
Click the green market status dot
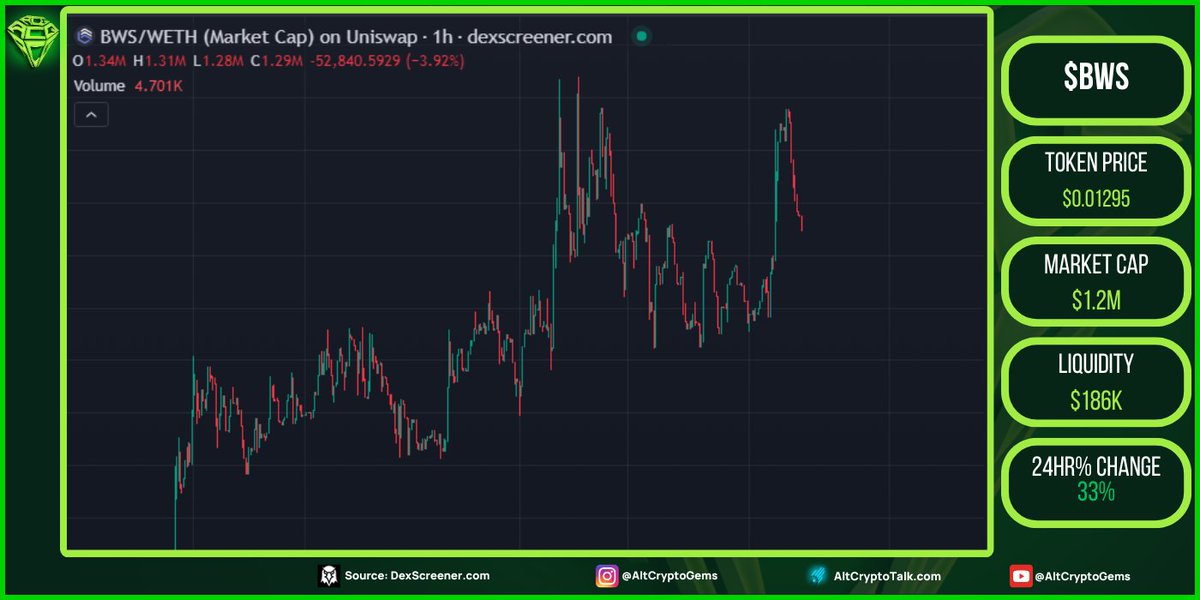coord(642,37)
